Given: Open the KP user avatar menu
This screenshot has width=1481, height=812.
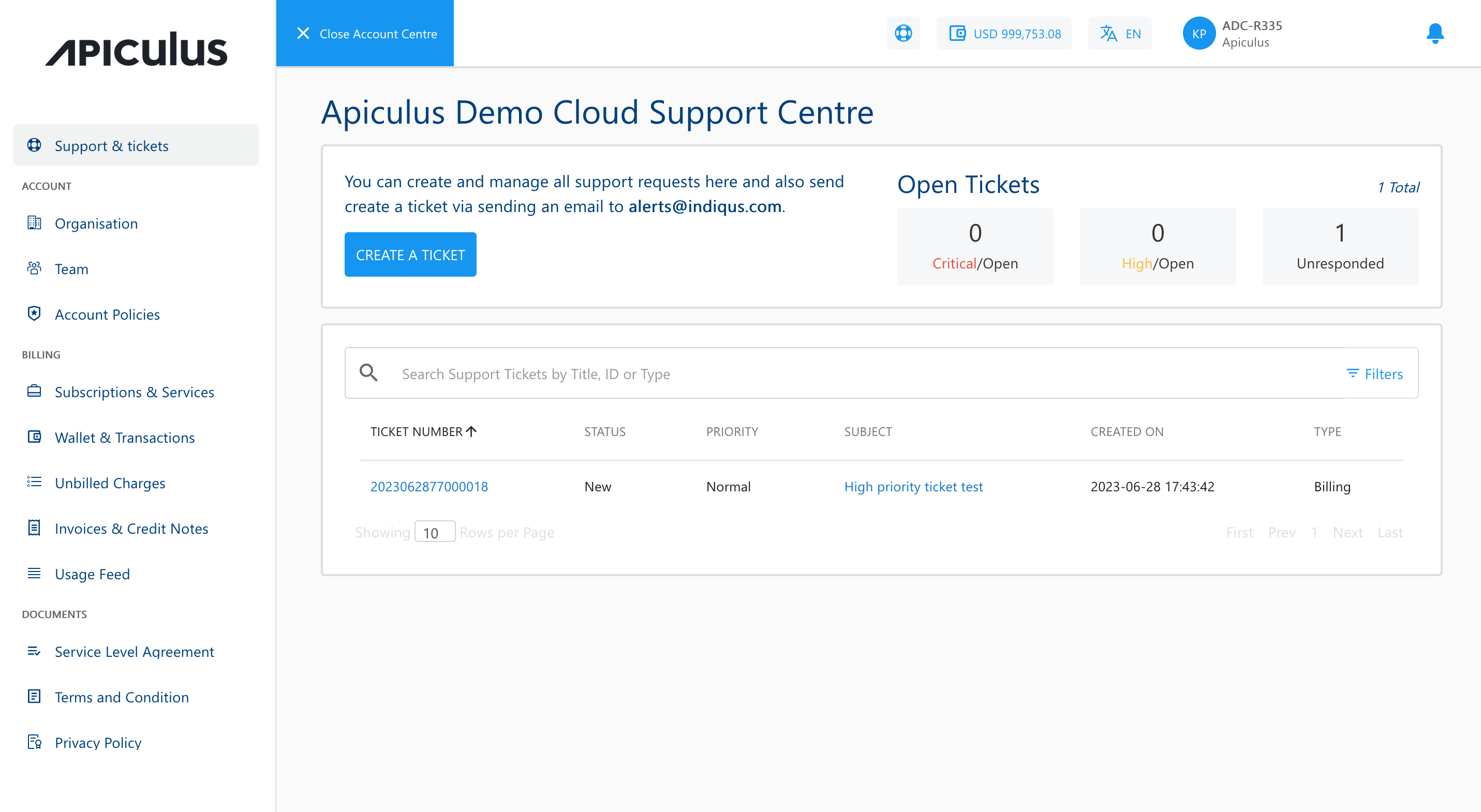Looking at the screenshot, I should pyautogui.click(x=1198, y=33).
